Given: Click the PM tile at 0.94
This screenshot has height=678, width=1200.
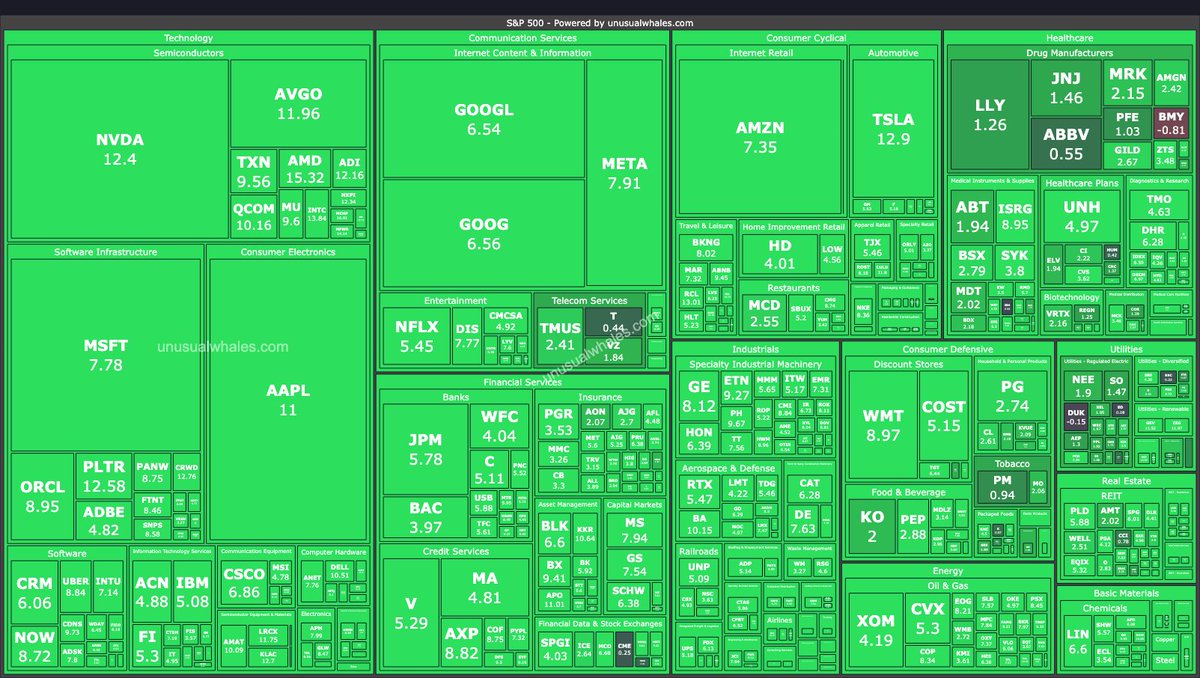Looking at the screenshot, I should pos(1002,488).
